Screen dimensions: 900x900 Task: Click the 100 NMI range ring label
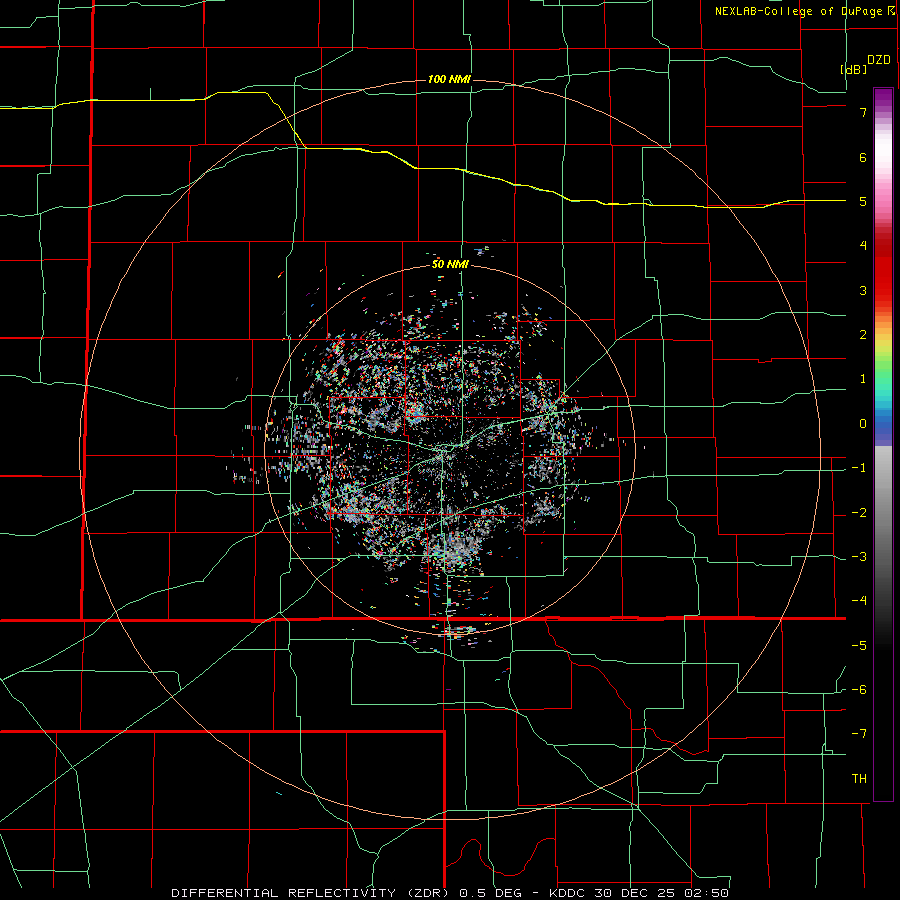(449, 79)
